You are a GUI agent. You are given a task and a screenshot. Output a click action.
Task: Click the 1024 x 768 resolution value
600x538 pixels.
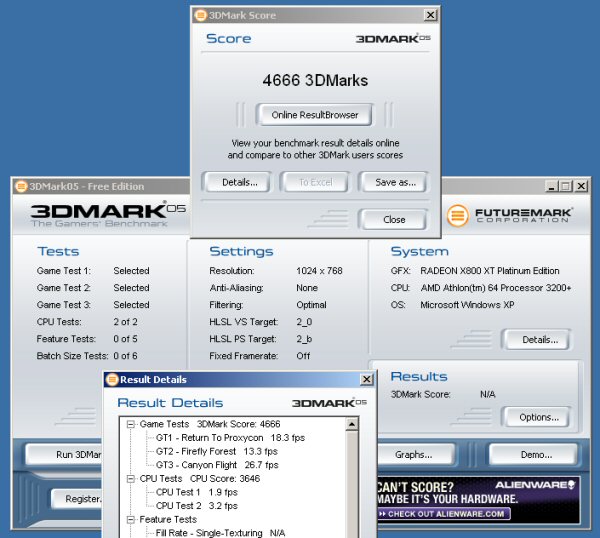pos(319,271)
